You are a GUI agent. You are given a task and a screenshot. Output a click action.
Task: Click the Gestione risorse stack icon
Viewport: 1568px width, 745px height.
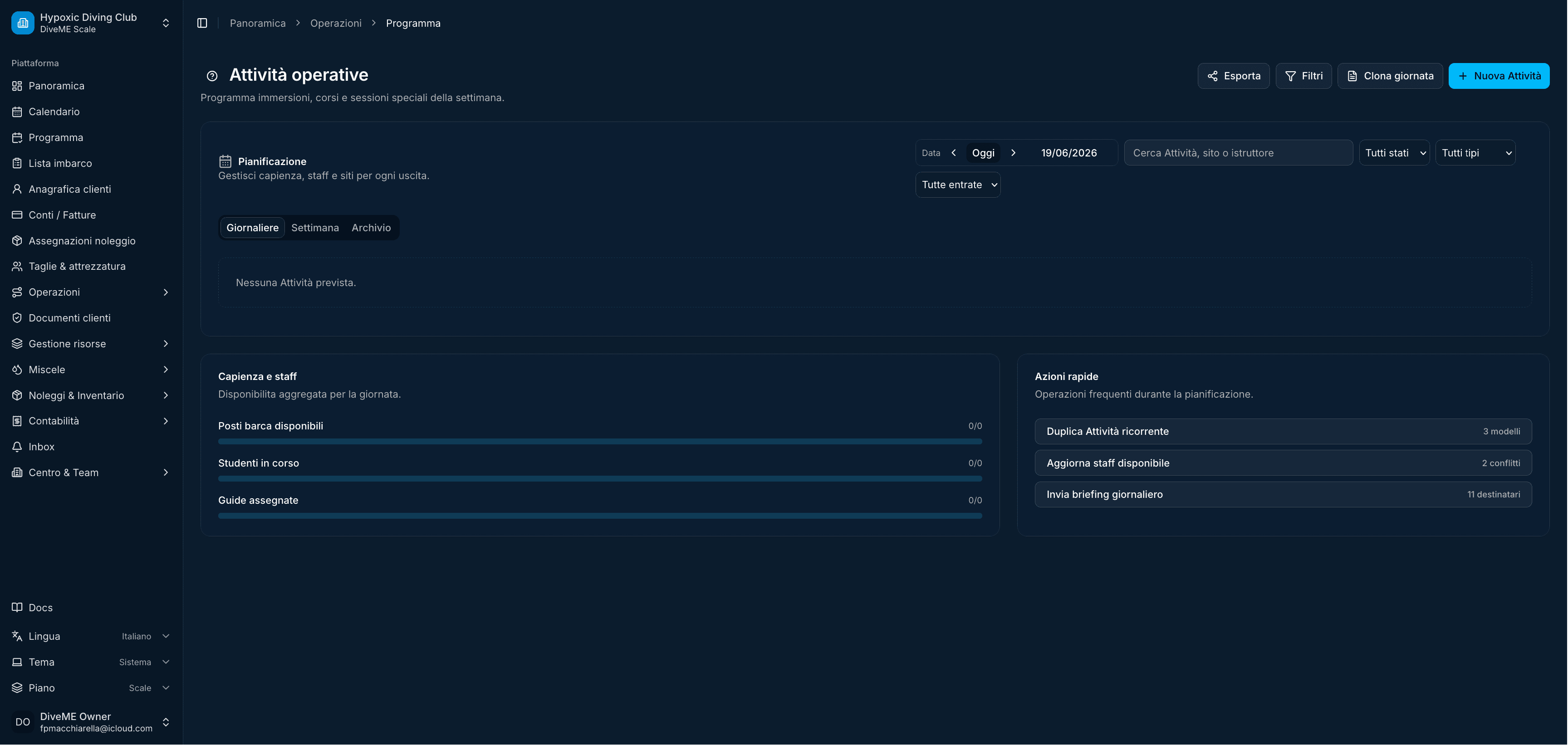[x=17, y=344]
